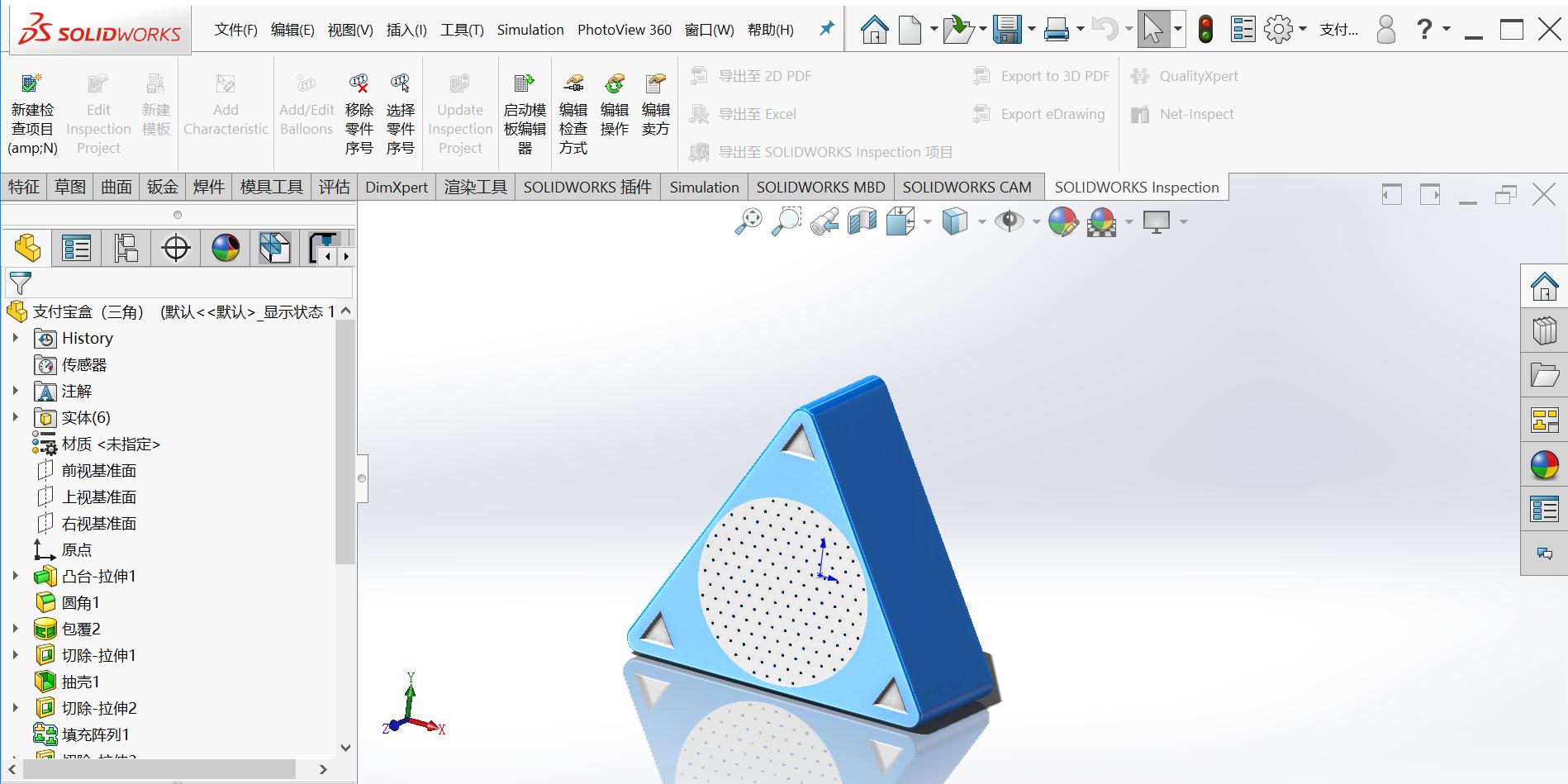Open the 文件(F) menu
Viewport: 1568px width, 784px height.
236,30
